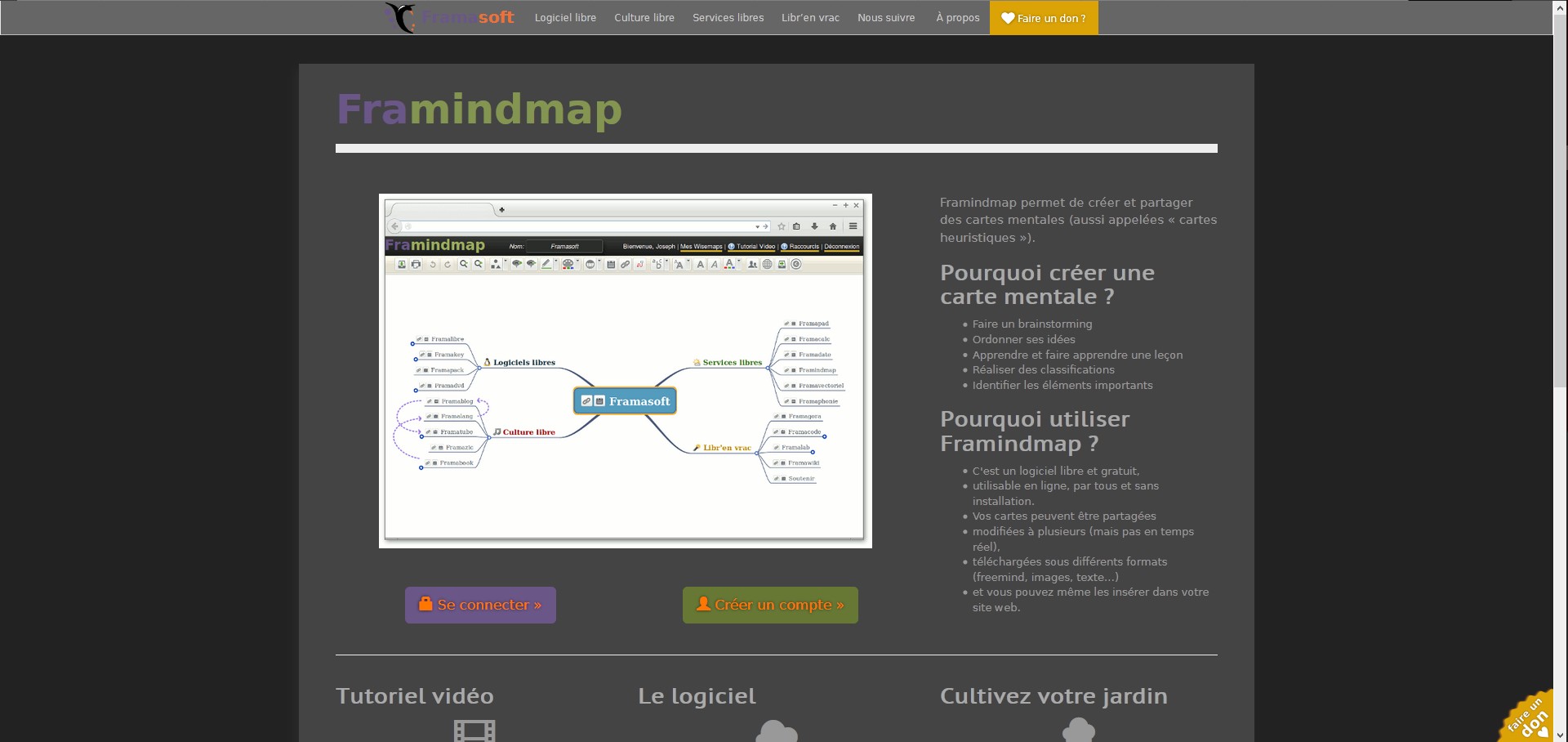Click the cloud icon under Le logiciel
Viewport: 1568px width, 742px height.
tap(777, 731)
